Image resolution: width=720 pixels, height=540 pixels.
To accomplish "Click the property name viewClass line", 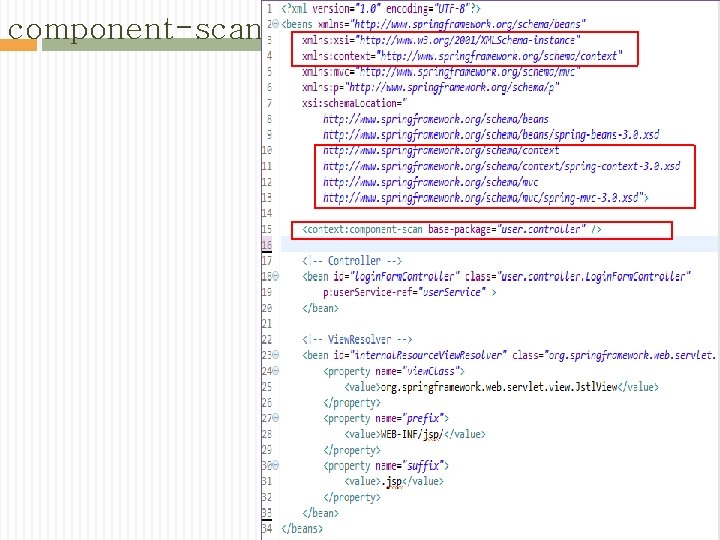I will 394,371.
